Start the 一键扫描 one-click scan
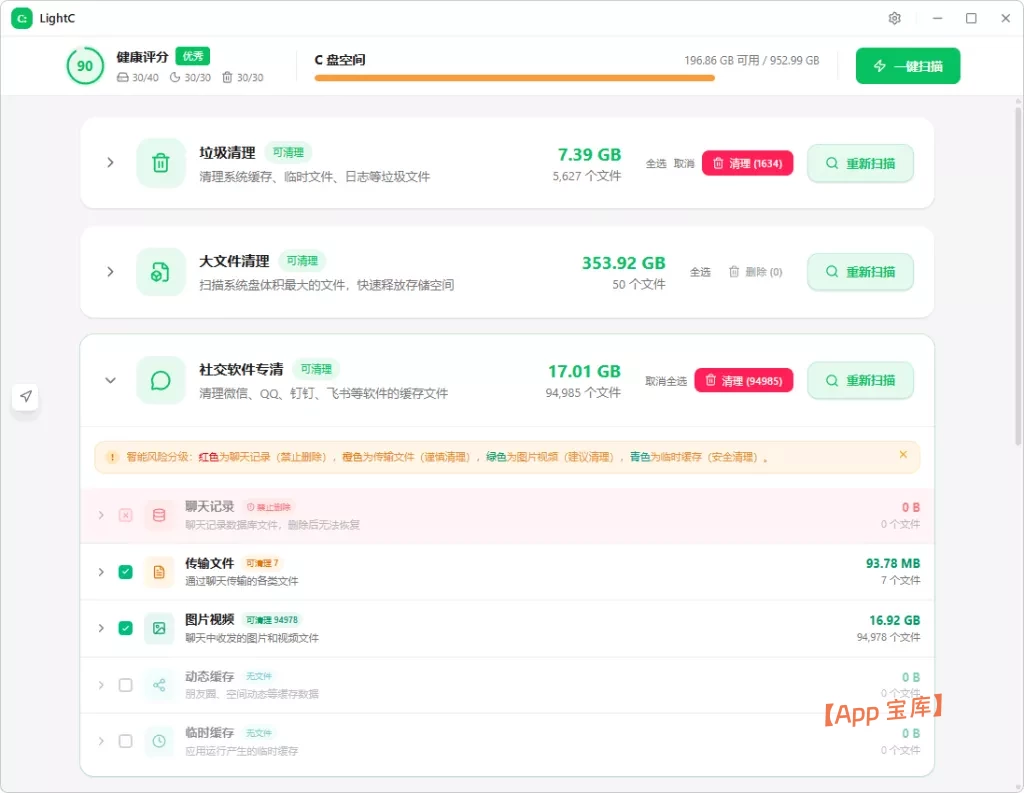This screenshot has height=793, width=1024. pyautogui.click(x=908, y=66)
